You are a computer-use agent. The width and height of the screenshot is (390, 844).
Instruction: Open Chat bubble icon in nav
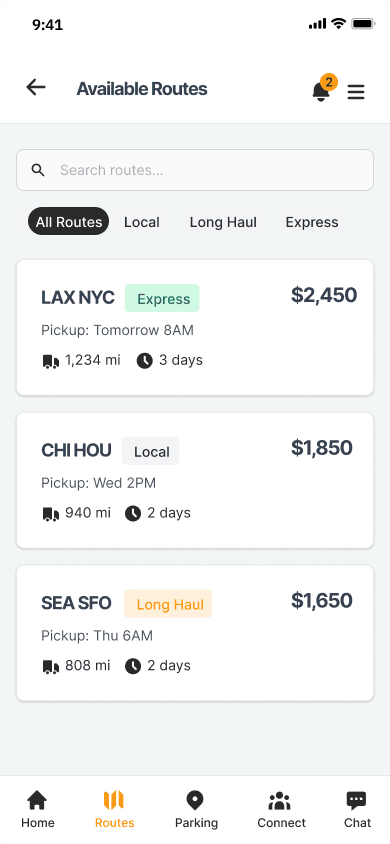357,810
